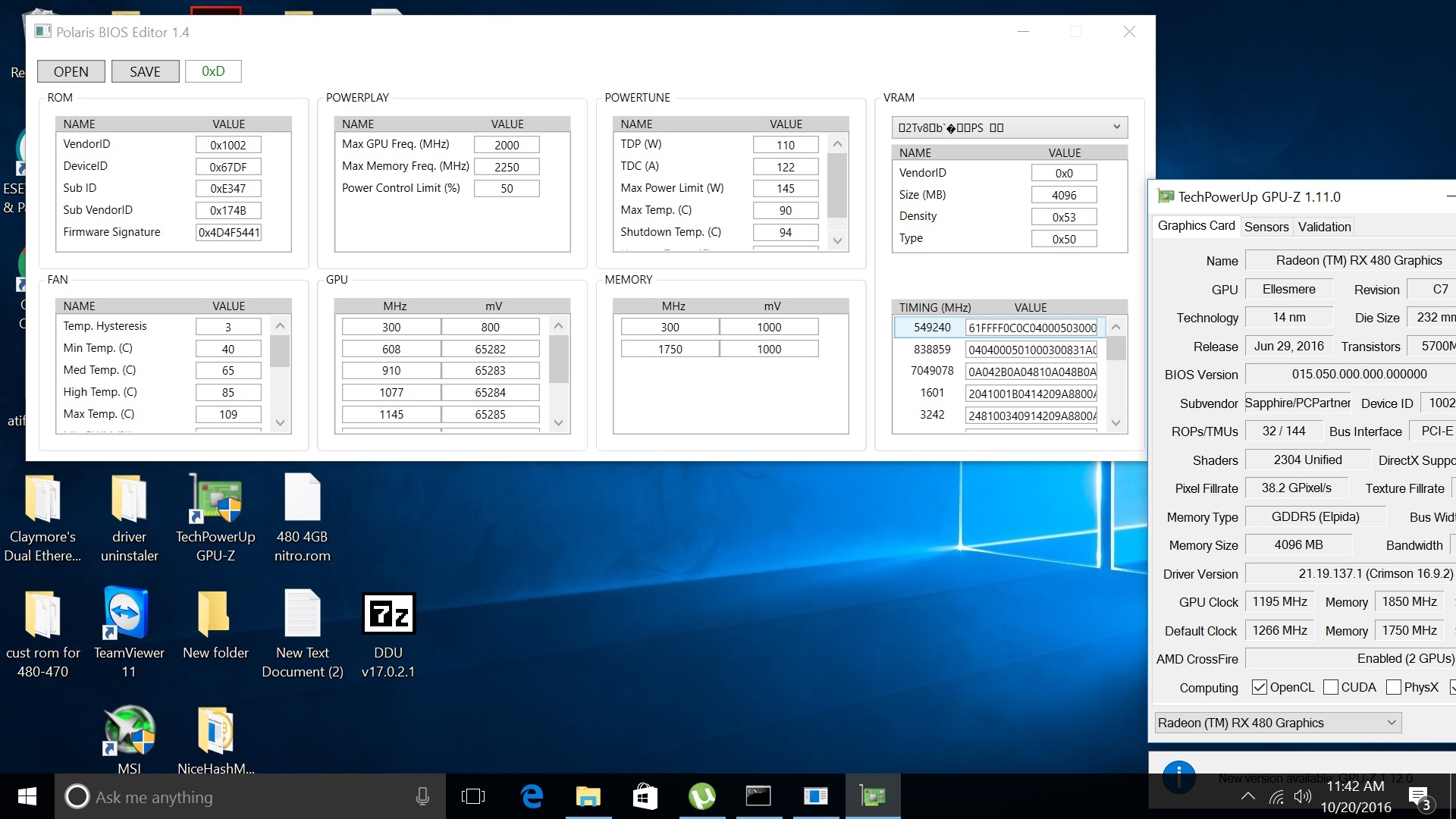Switch to the Graphics Card tab in GPU-Z
The image size is (1456, 819).
pyautogui.click(x=1196, y=226)
